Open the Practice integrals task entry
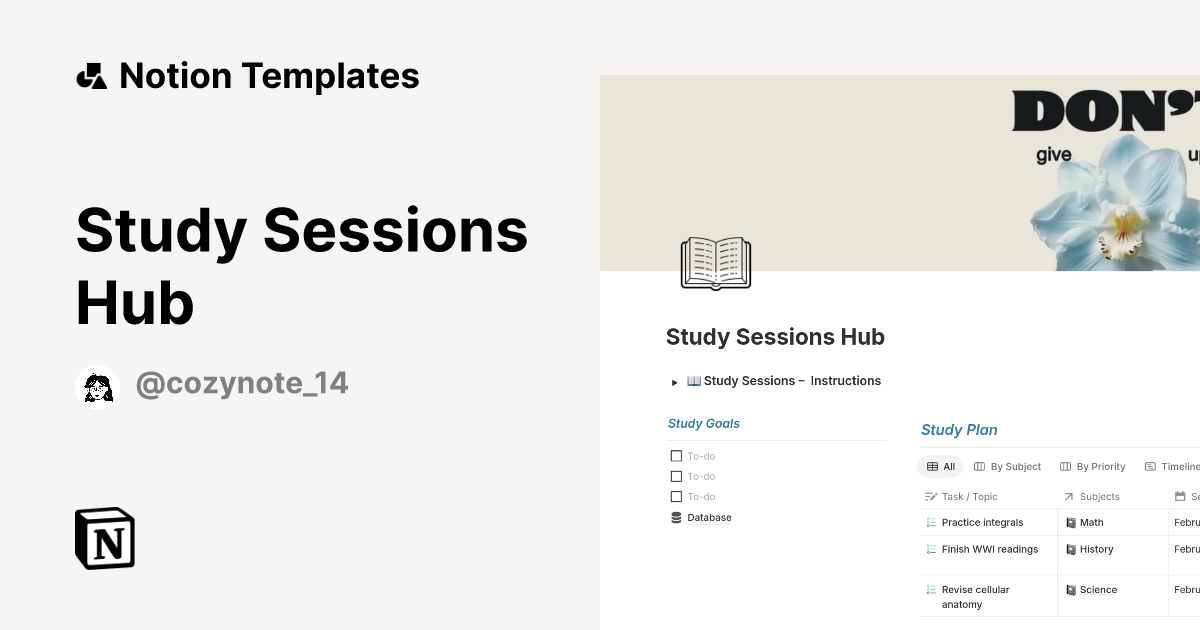Viewport: 1200px width, 630px height. pos(983,522)
